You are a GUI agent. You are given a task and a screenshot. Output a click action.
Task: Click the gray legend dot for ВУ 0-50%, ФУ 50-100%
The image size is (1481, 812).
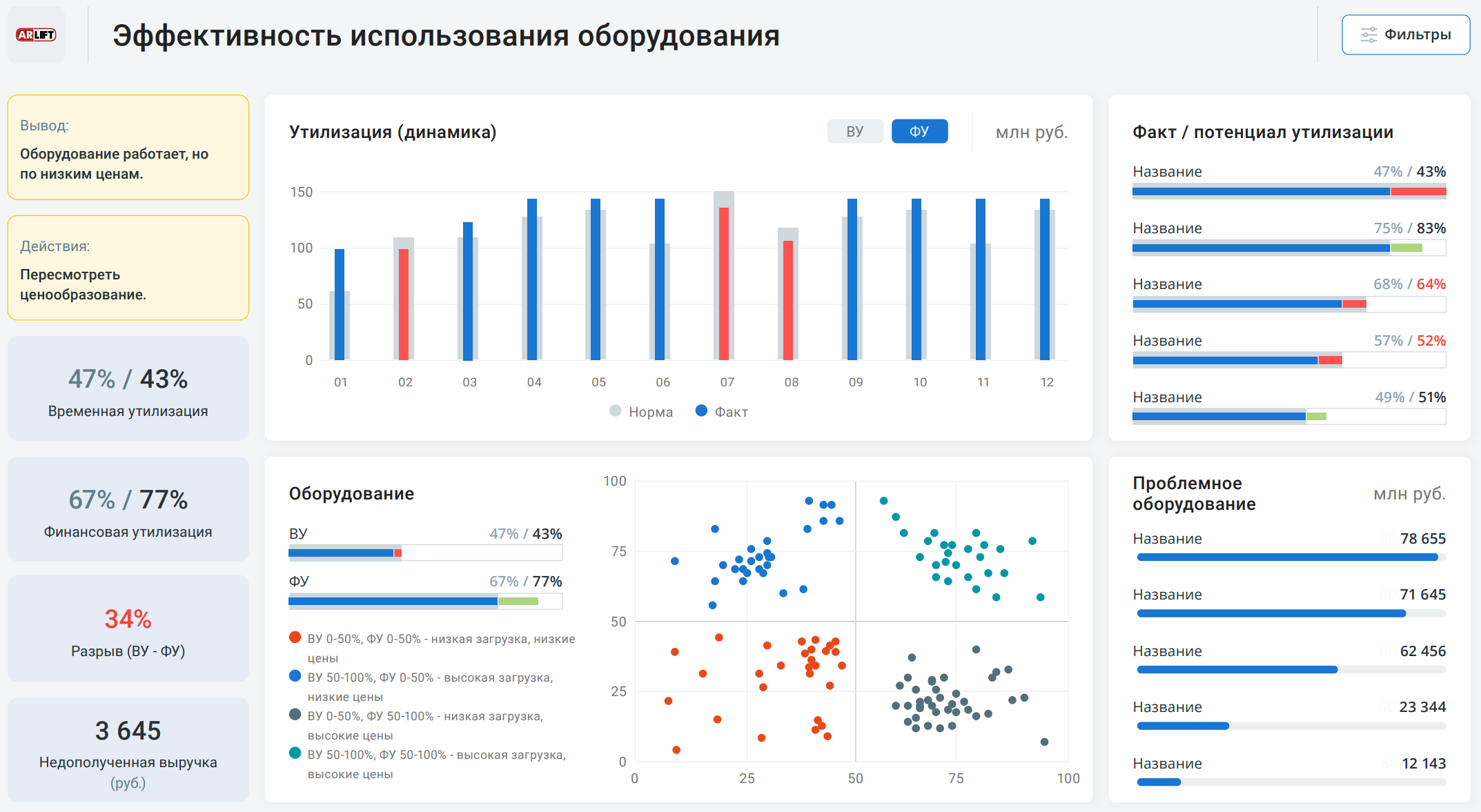(x=295, y=715)
